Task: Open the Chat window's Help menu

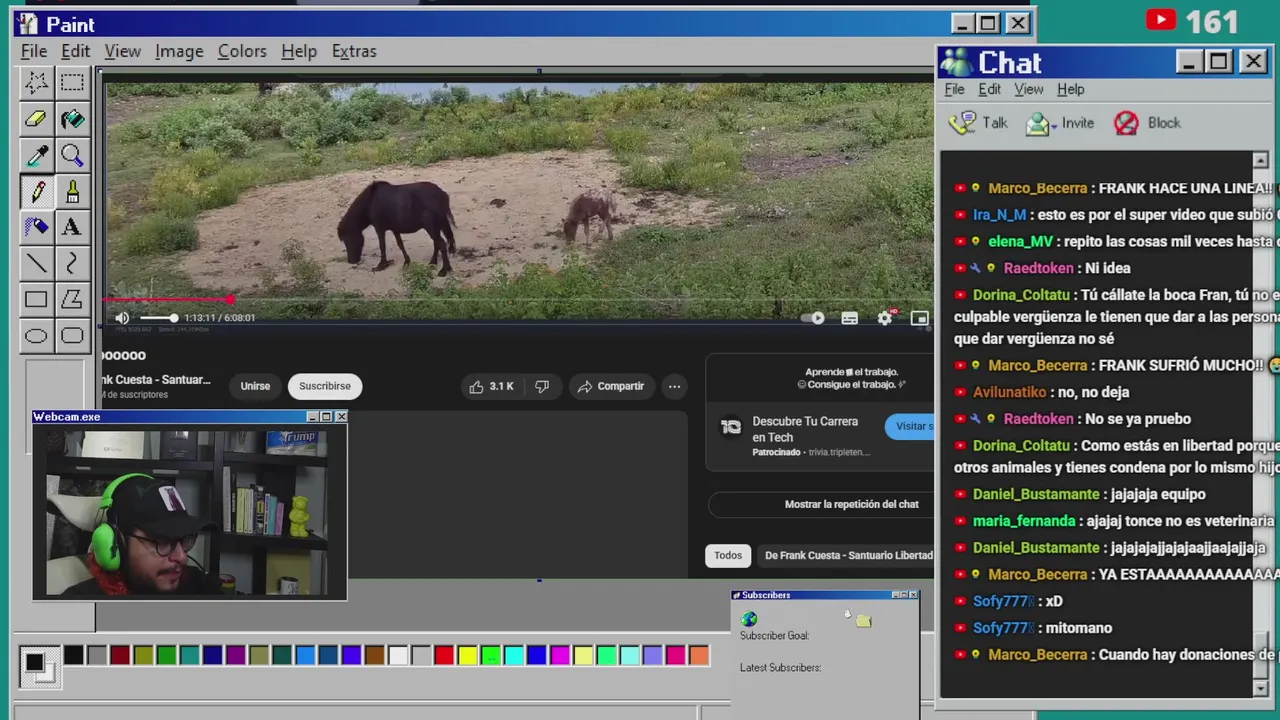Action: pos(1070,89)
